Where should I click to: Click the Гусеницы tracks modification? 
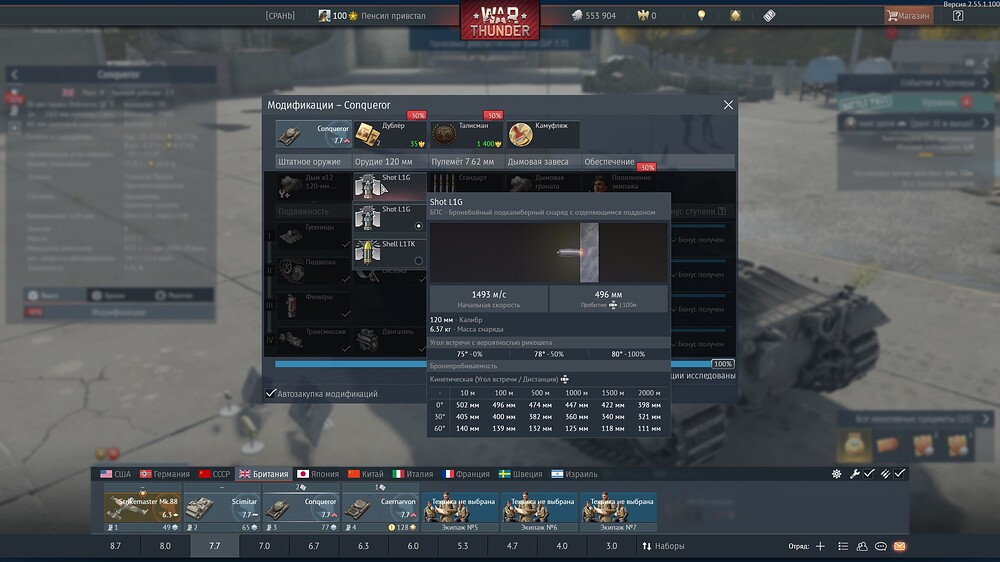pos(314,235)
